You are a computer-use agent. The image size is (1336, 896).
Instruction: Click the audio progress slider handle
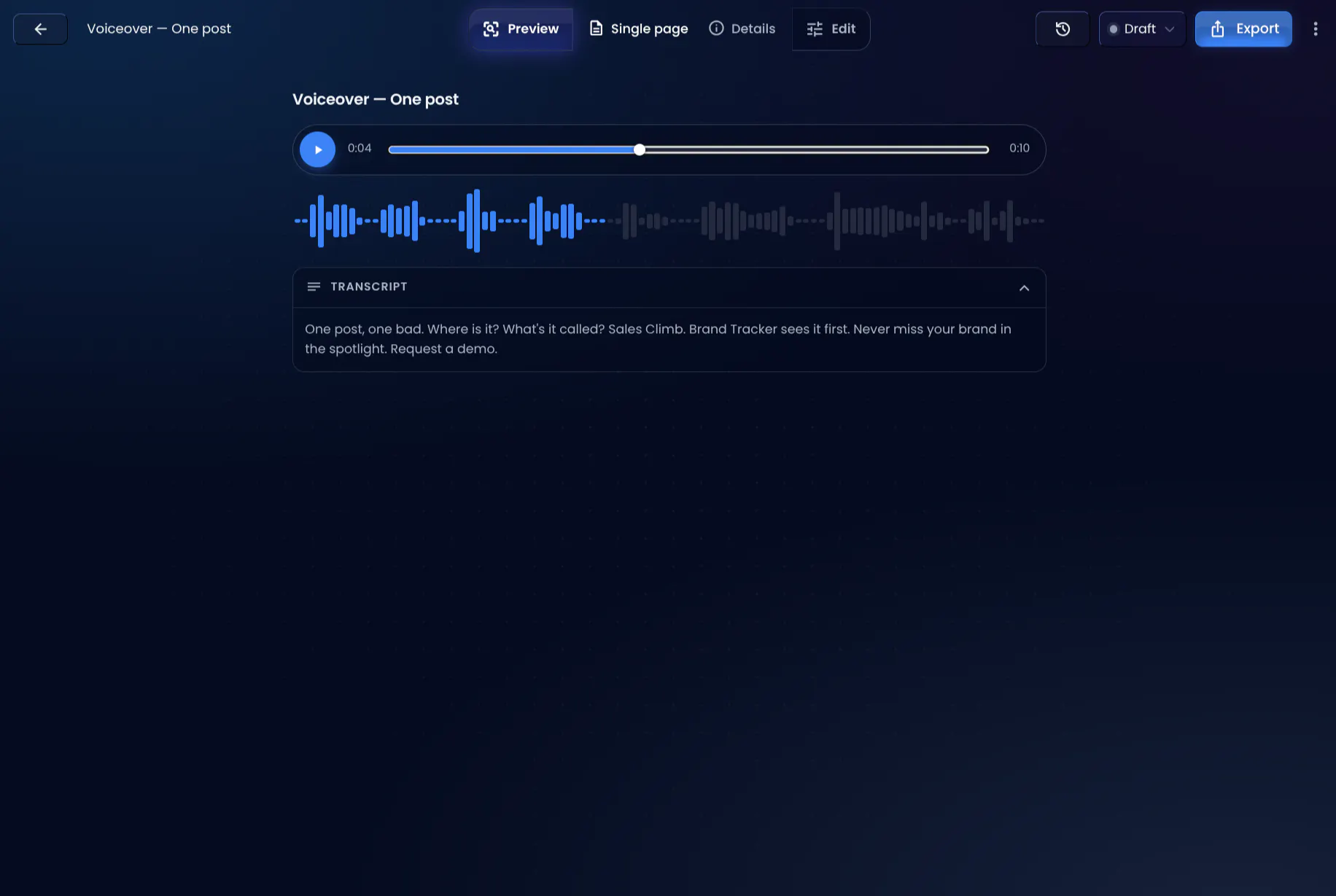click(x=640, y=149)
